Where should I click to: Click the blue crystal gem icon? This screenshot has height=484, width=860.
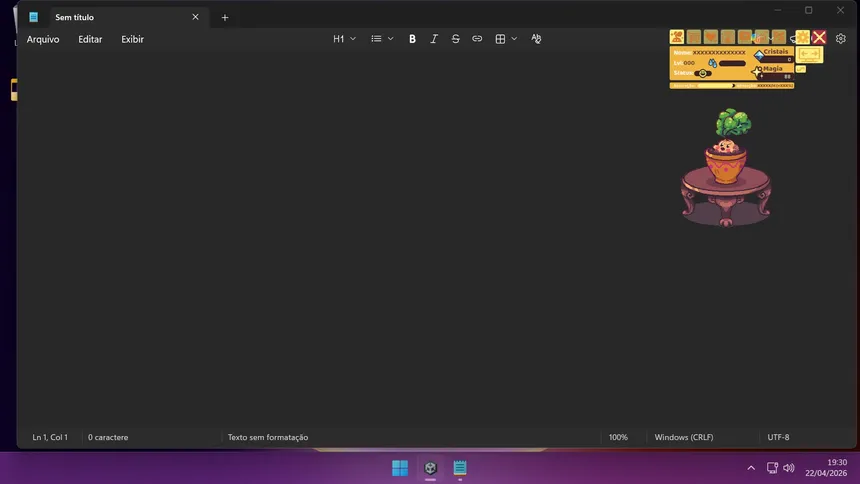point(759,55)
